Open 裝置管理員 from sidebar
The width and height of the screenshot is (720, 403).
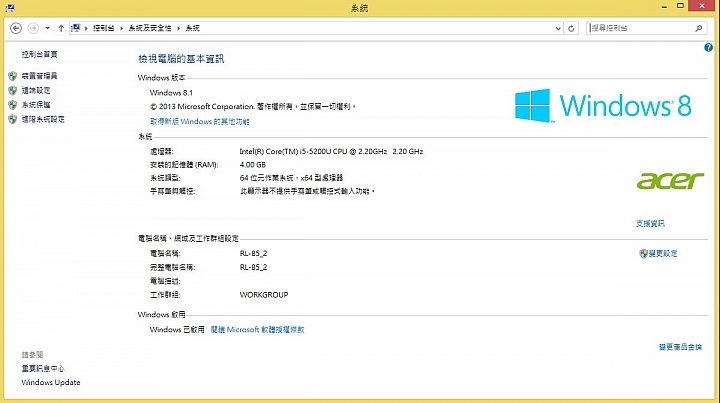click(x=39, y=76)
